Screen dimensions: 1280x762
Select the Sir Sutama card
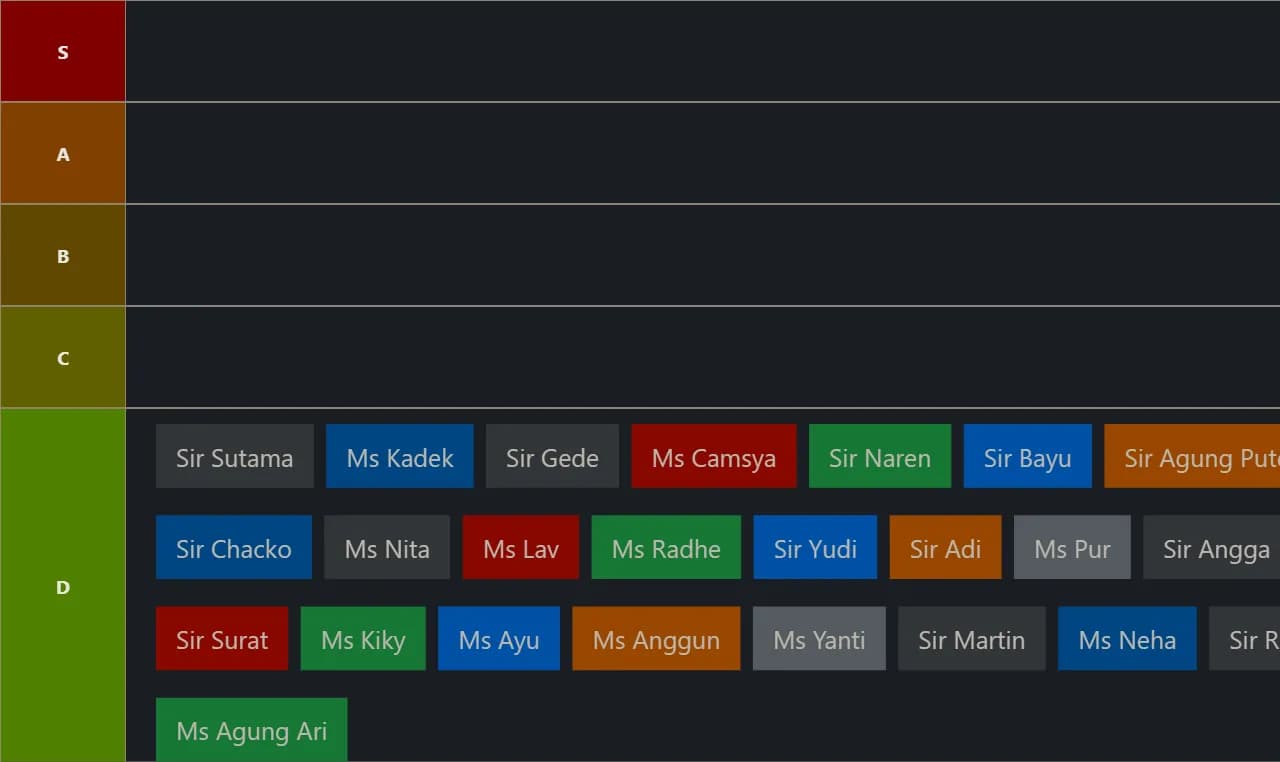(x=235, y=457)
